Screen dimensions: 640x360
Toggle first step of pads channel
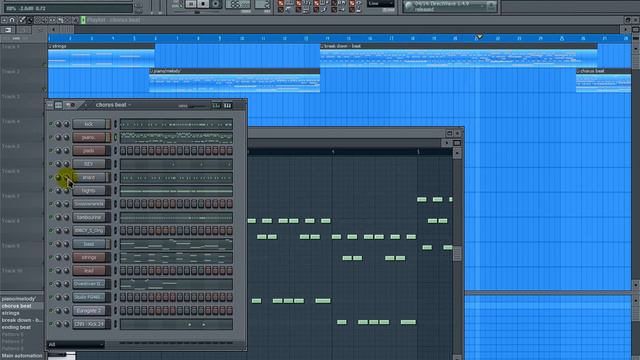point(123,151)
